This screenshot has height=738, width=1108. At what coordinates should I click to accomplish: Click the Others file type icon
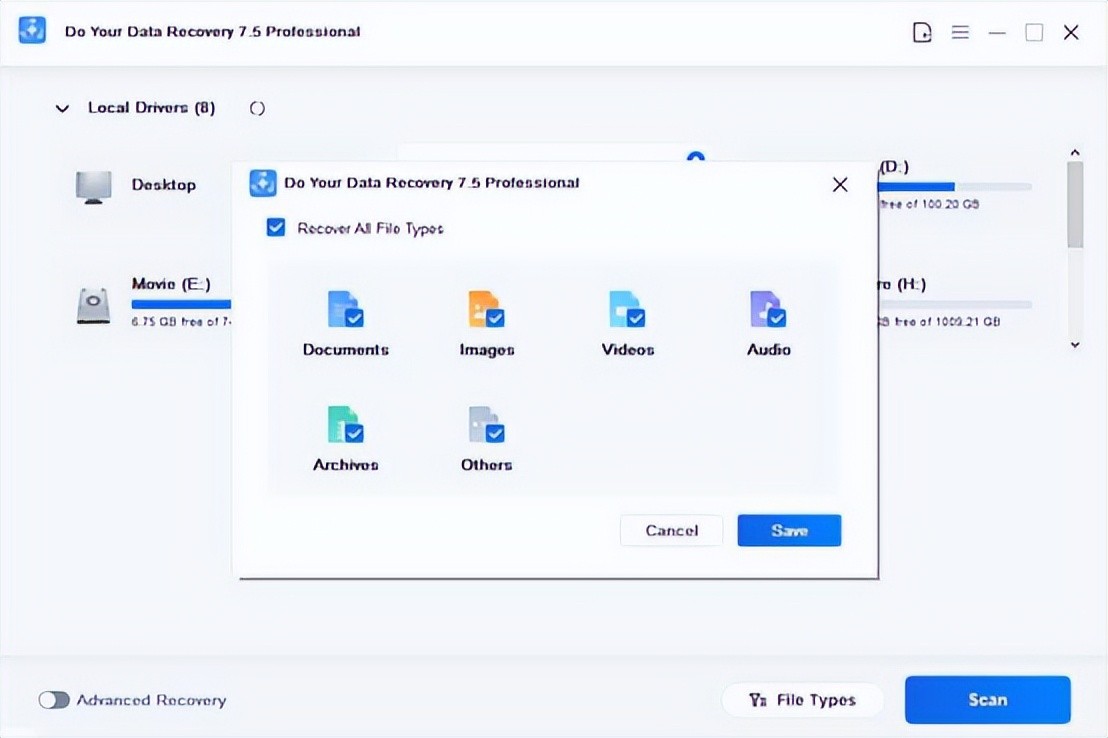click(x=486, y=425)
